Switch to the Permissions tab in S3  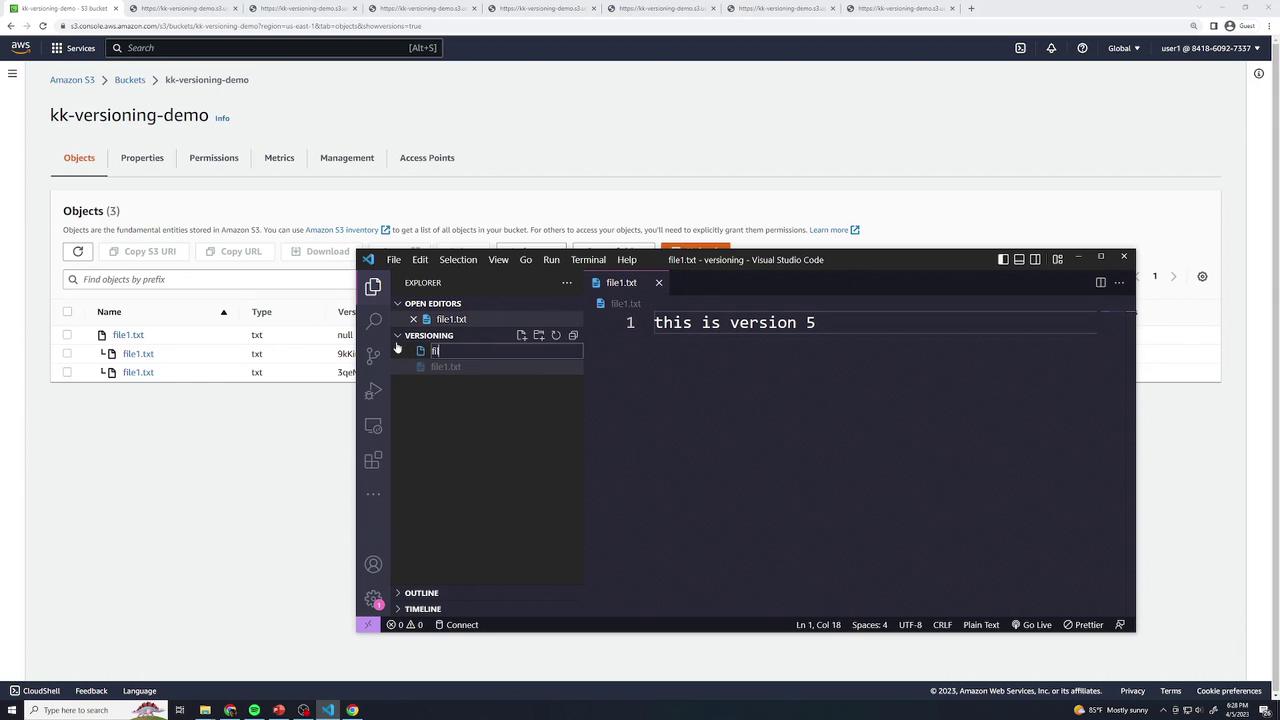tap(214, 158)
